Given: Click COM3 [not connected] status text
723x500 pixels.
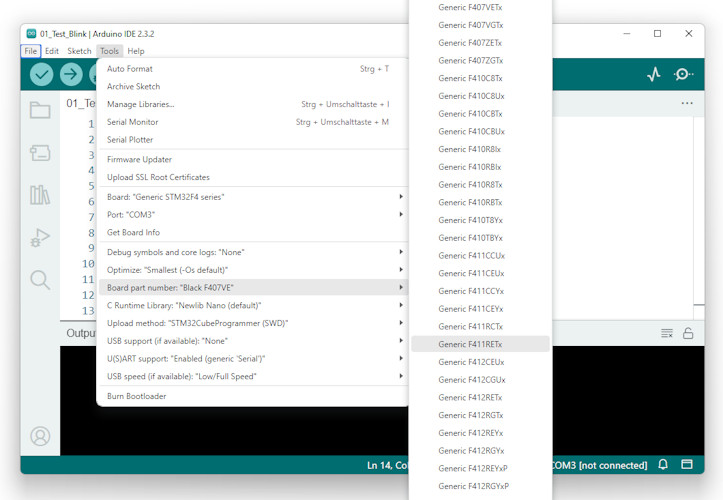Looking at the screenshot, I should tap(600, 465).
